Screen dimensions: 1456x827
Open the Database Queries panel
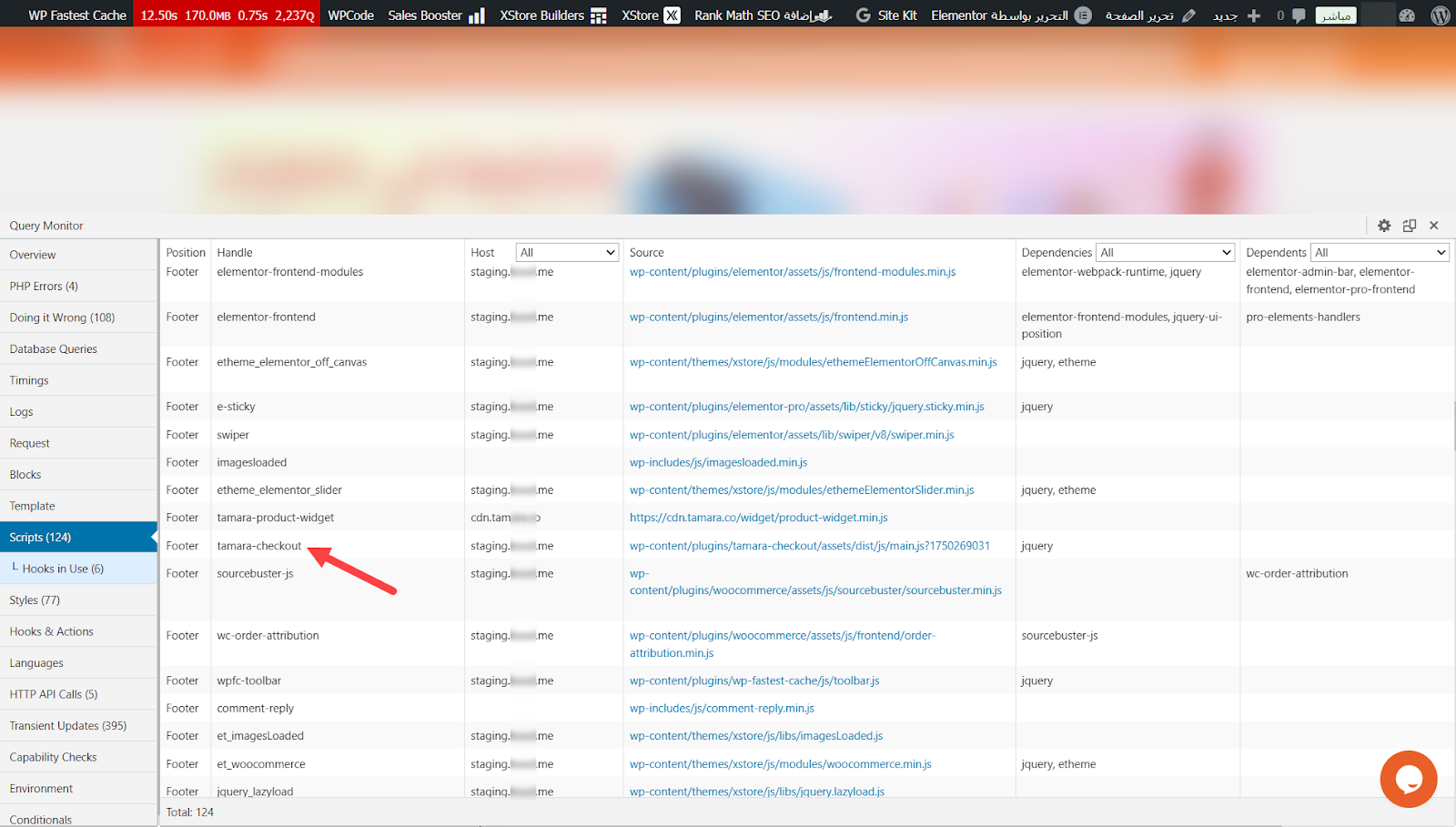pyautogui.click(x=53, y=348)
